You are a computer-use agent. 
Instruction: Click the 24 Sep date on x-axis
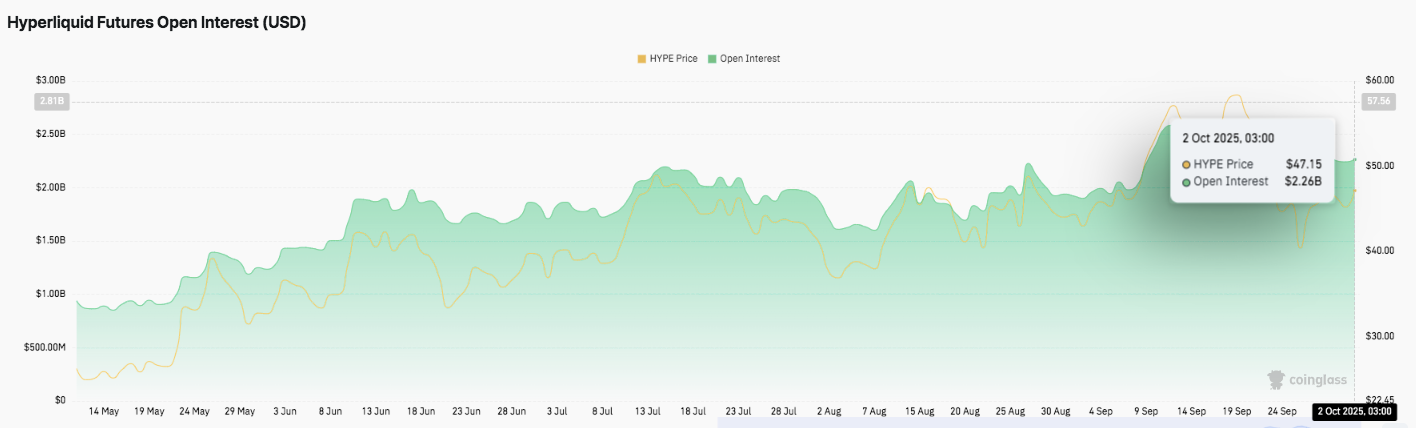pyautogui.click(x=1282, y=411)
